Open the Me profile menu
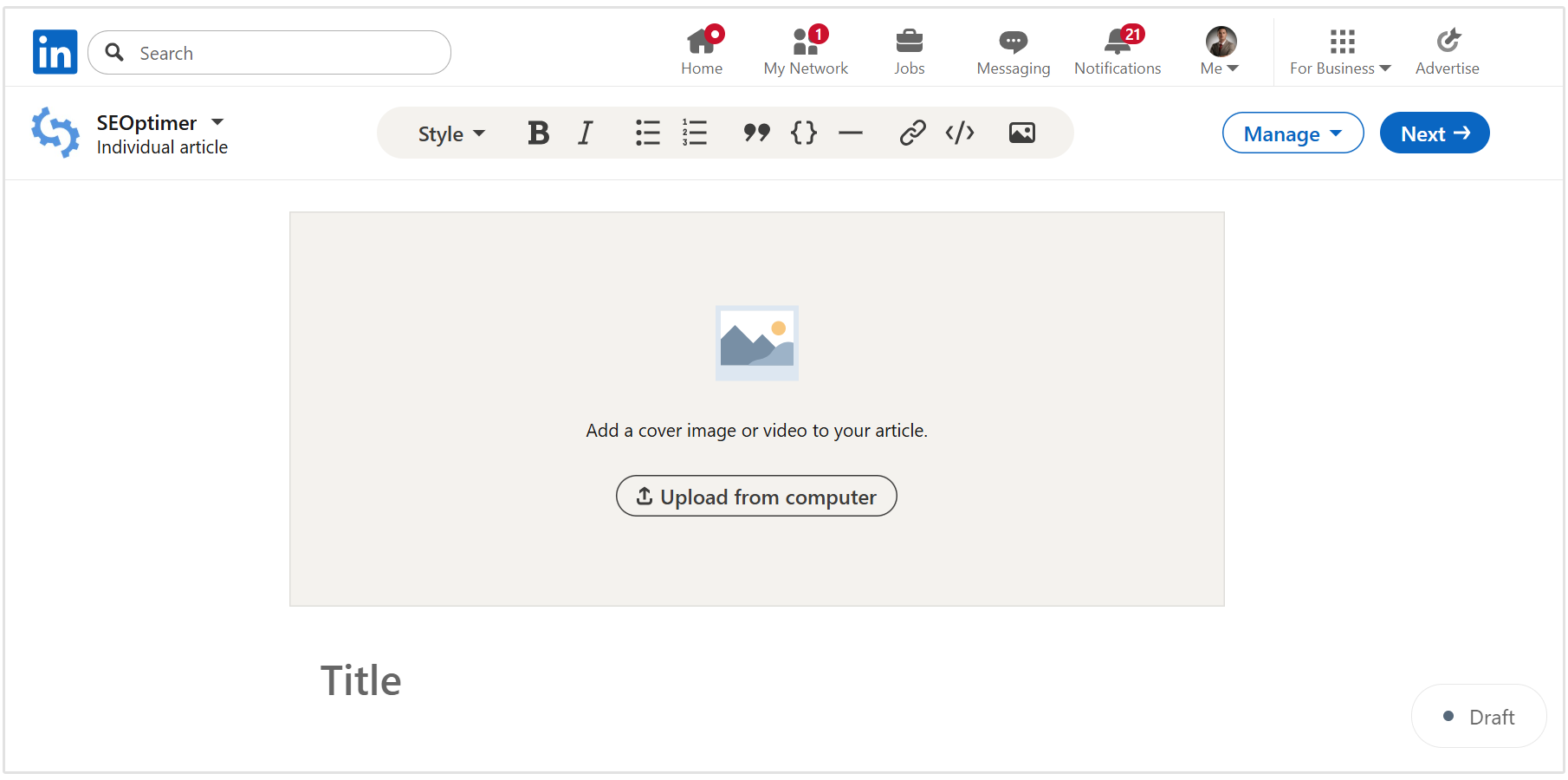Image resolution: width=1568 pixels, height=780 pixels. coord(1221,51)
